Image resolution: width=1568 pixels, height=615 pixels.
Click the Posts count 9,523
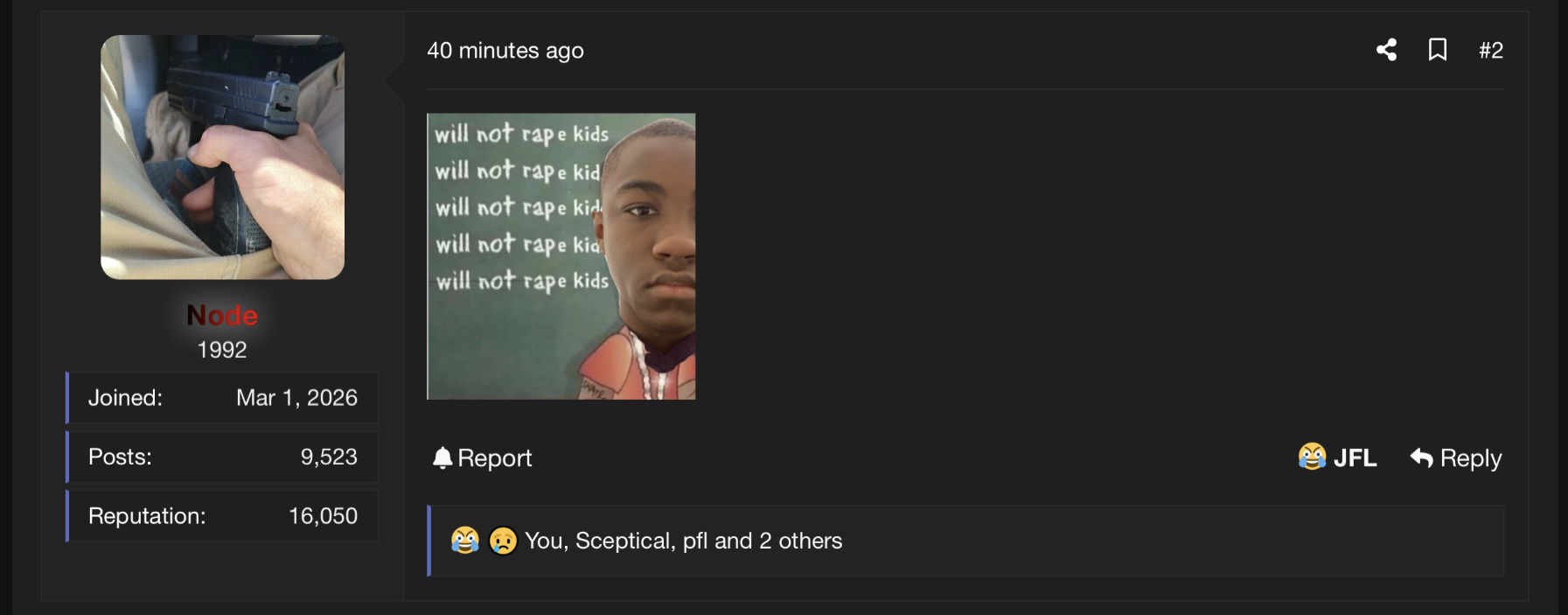tap(329, 457)
